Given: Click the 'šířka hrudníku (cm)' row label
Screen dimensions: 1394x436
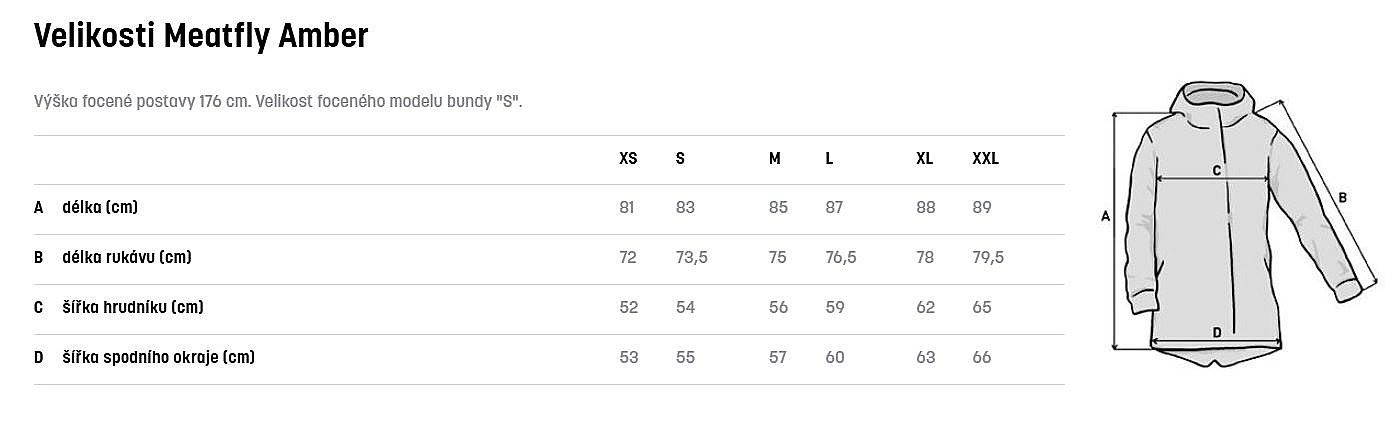Looking at the screenshot, I should 132,308.
